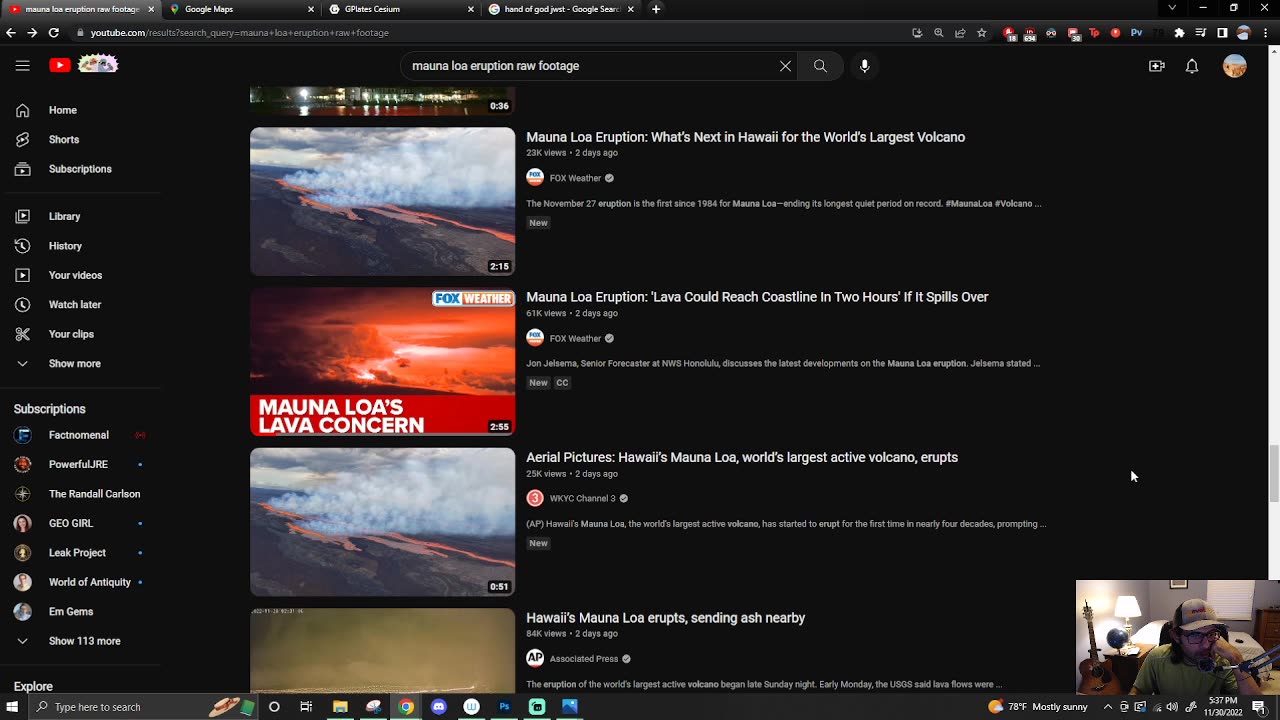
Task: Go to YouTube home via the logo
Action: (84, 65)
